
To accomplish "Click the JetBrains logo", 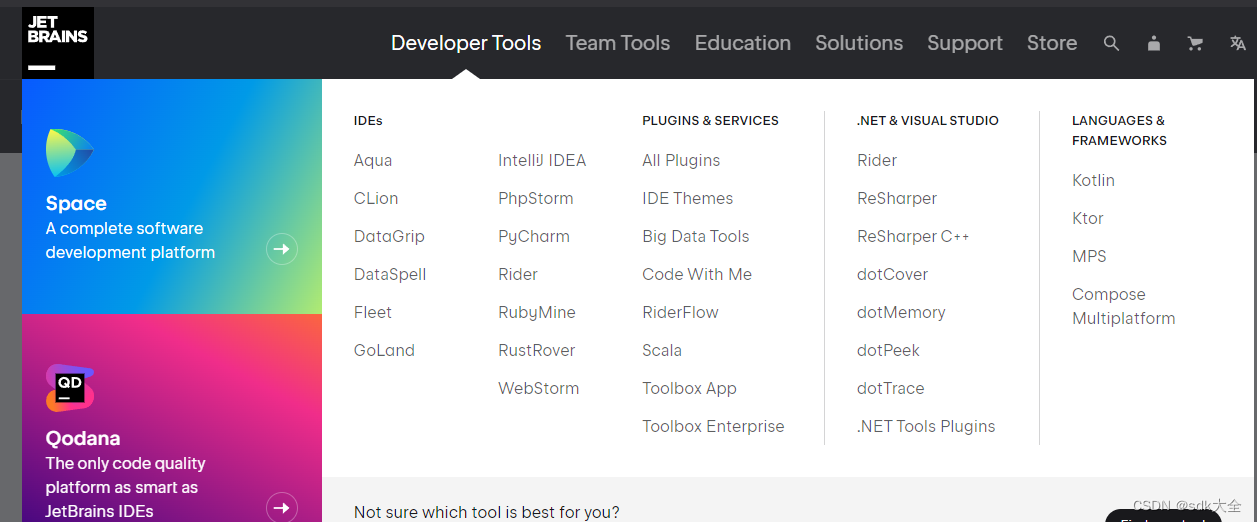I will 58,43.
